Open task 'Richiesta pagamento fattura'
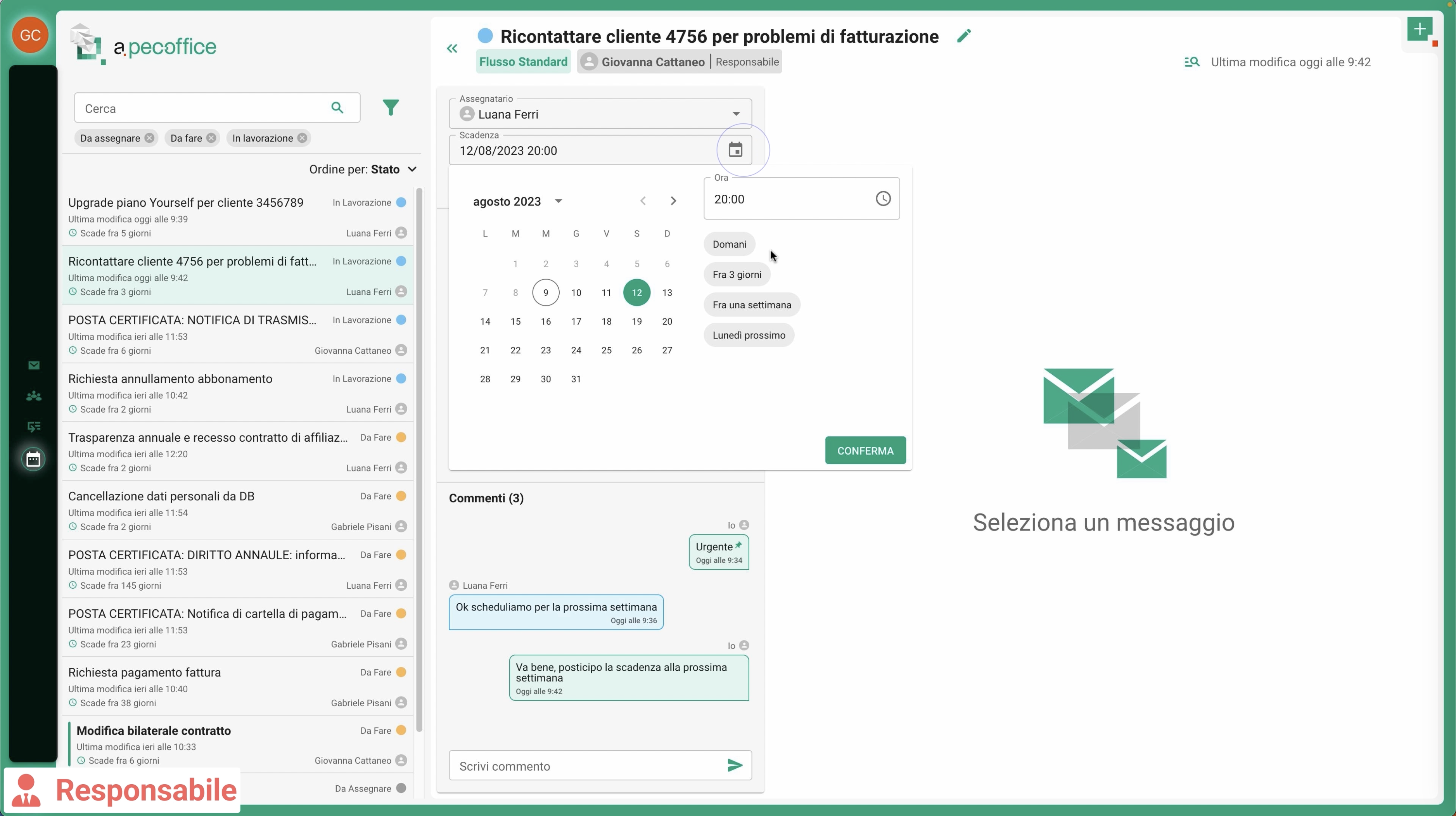 tap(237, 686)
